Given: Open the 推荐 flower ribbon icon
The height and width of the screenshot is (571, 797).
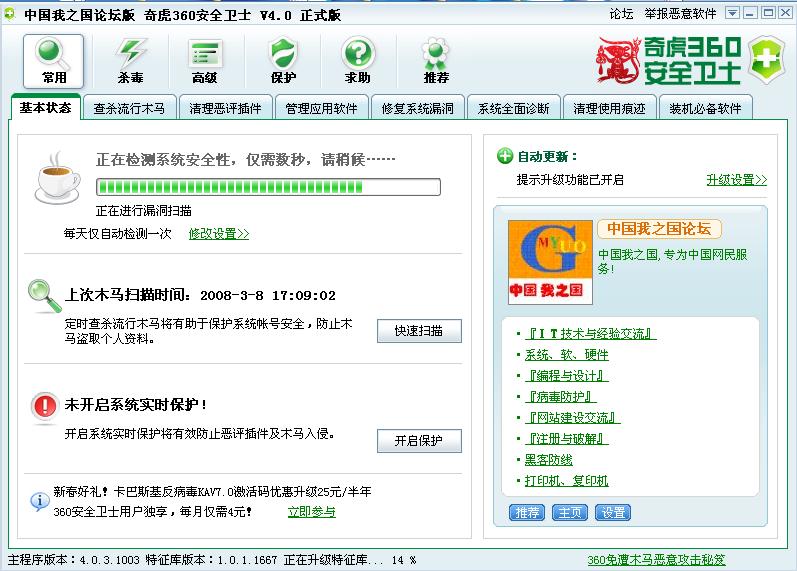Looking at the screenshot, I should [x=436, y=62].
